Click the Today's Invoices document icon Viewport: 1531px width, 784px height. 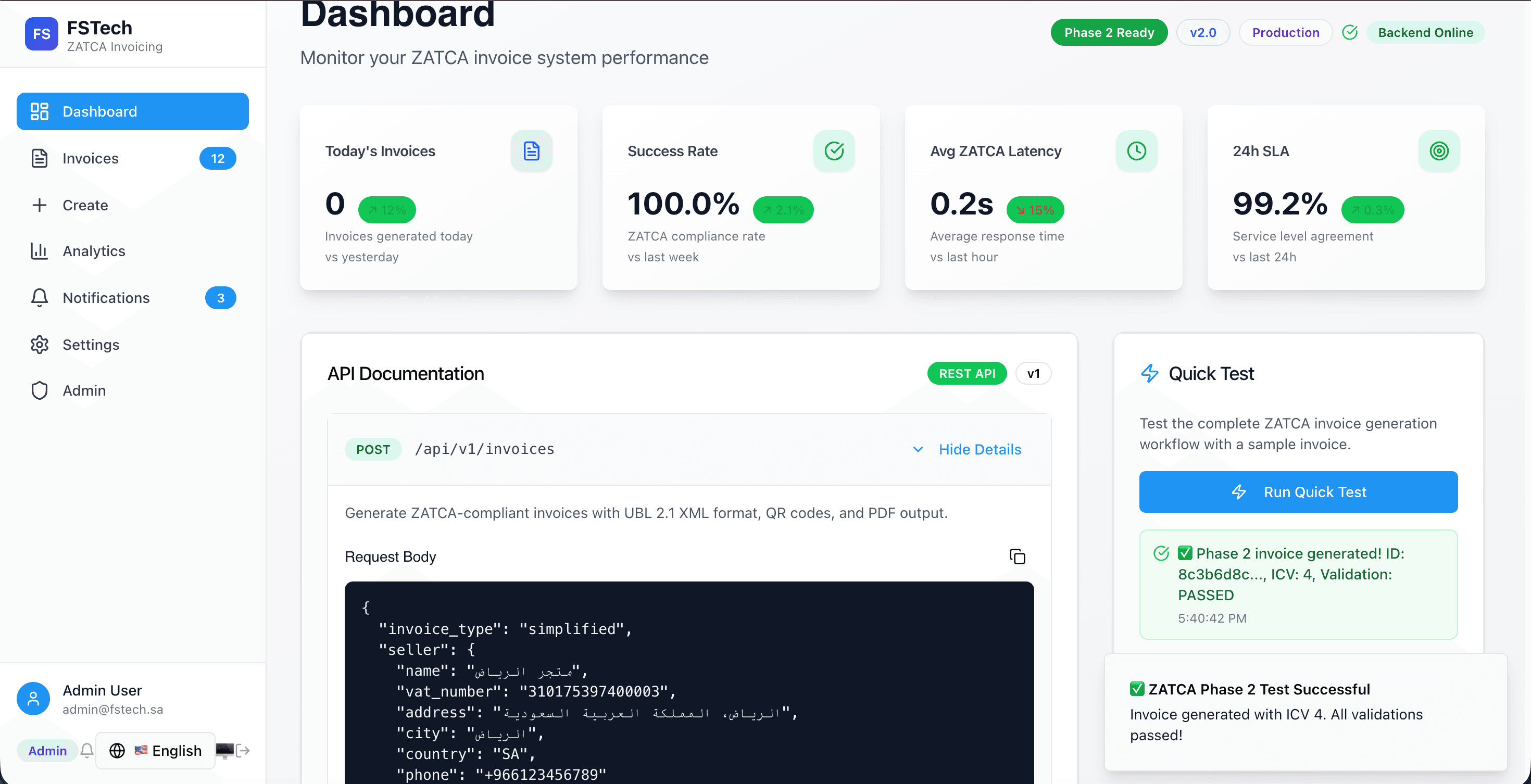pos(531,151)
